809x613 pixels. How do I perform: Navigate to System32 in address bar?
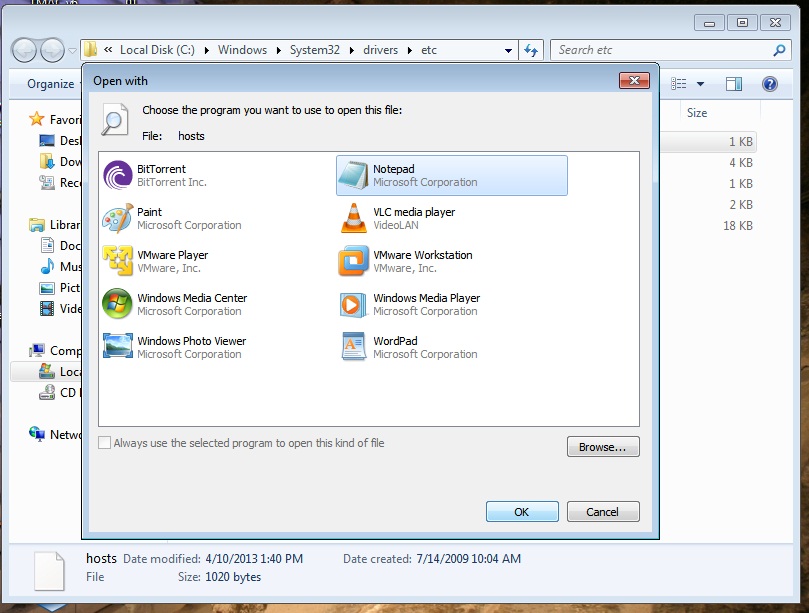[315, 50]
